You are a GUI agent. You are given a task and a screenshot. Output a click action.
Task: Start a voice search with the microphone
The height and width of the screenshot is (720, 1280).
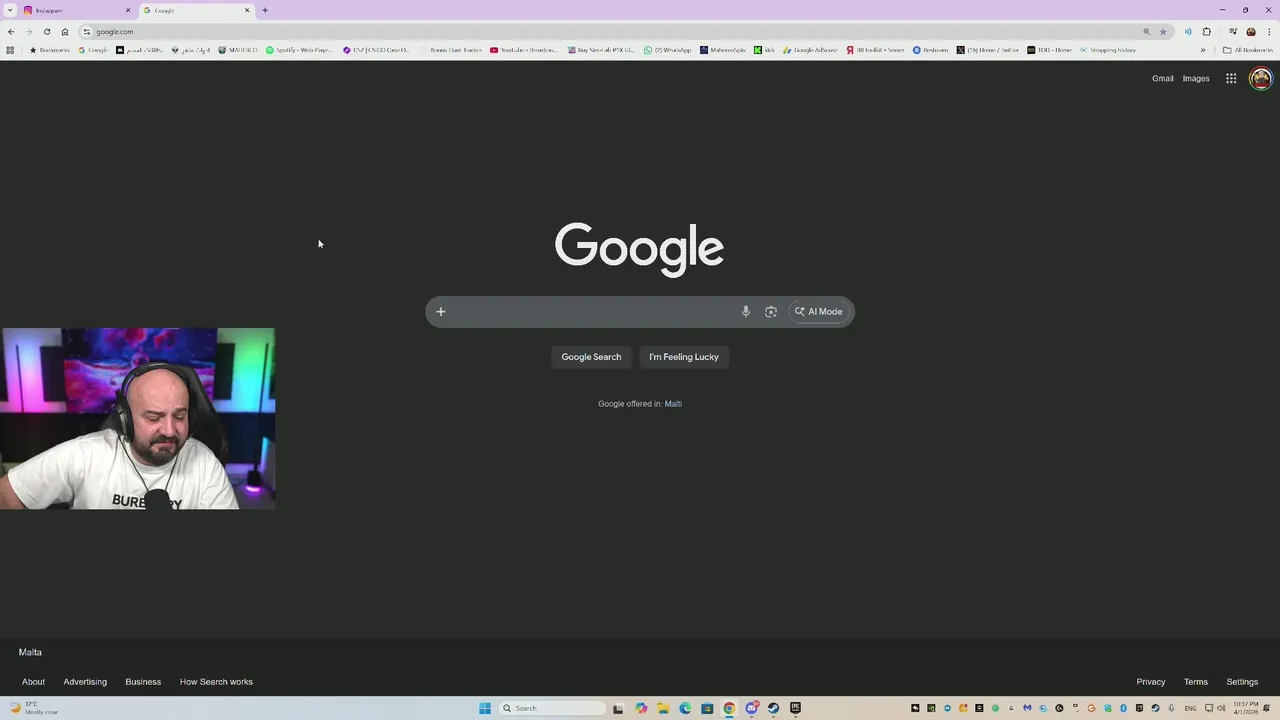pos(745,312)
